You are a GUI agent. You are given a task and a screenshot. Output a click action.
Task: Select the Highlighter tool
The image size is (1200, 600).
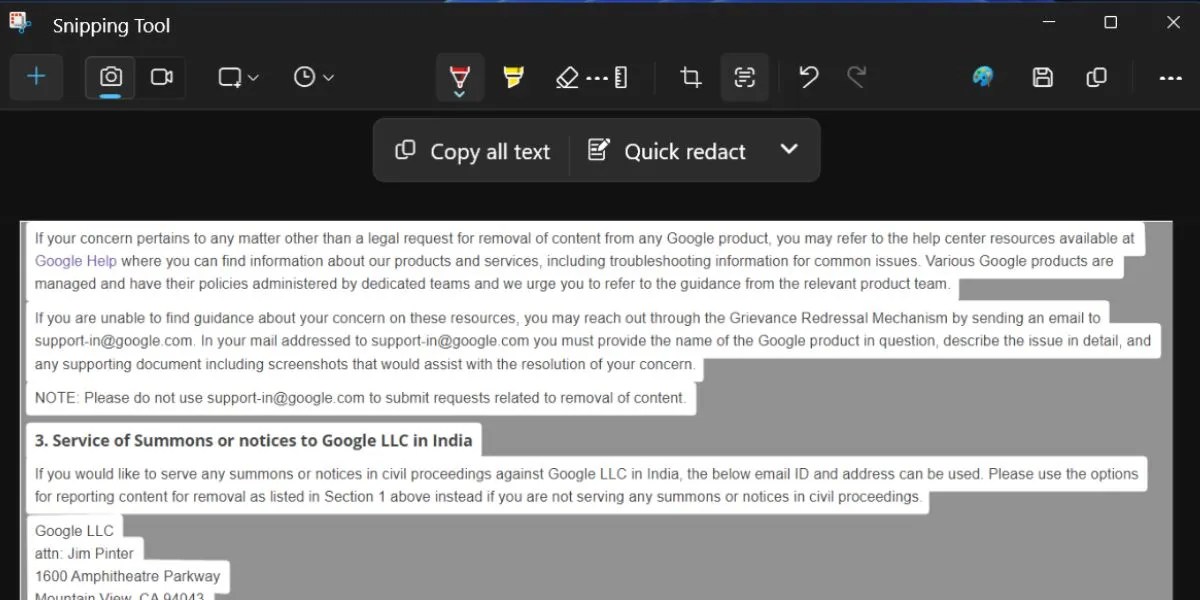513,77
